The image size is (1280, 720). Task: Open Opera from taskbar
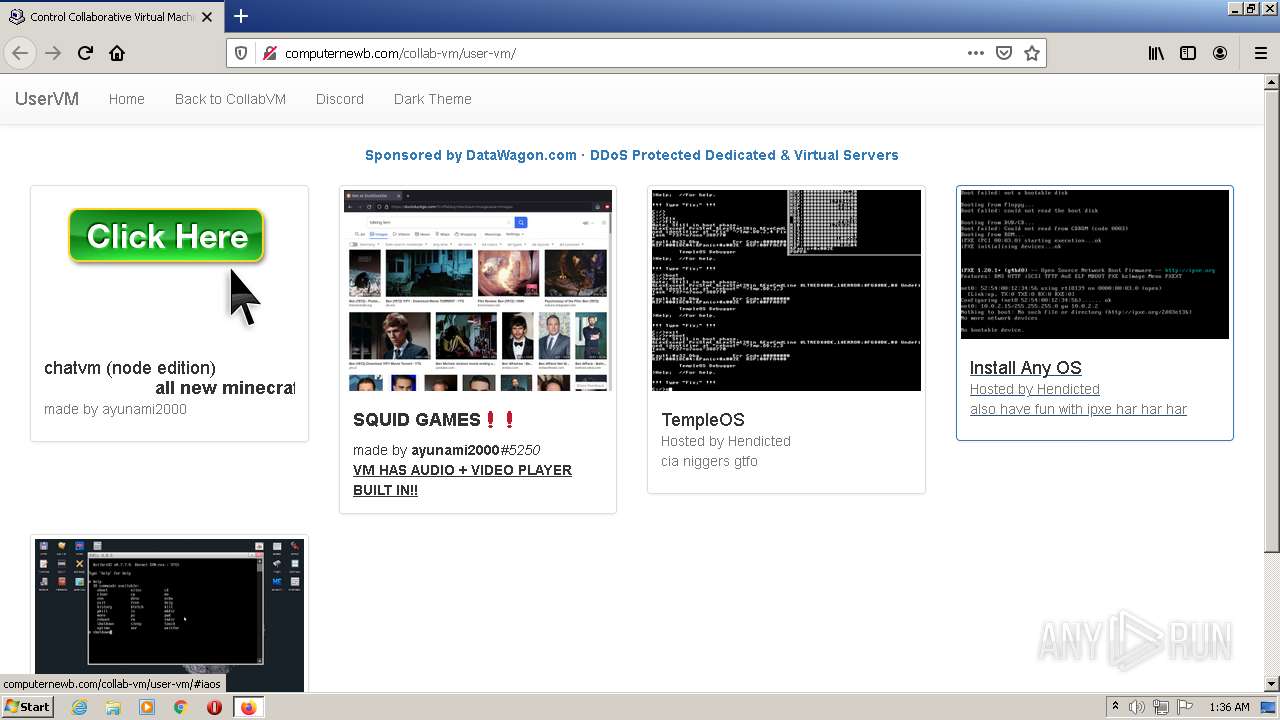(214, 707)
